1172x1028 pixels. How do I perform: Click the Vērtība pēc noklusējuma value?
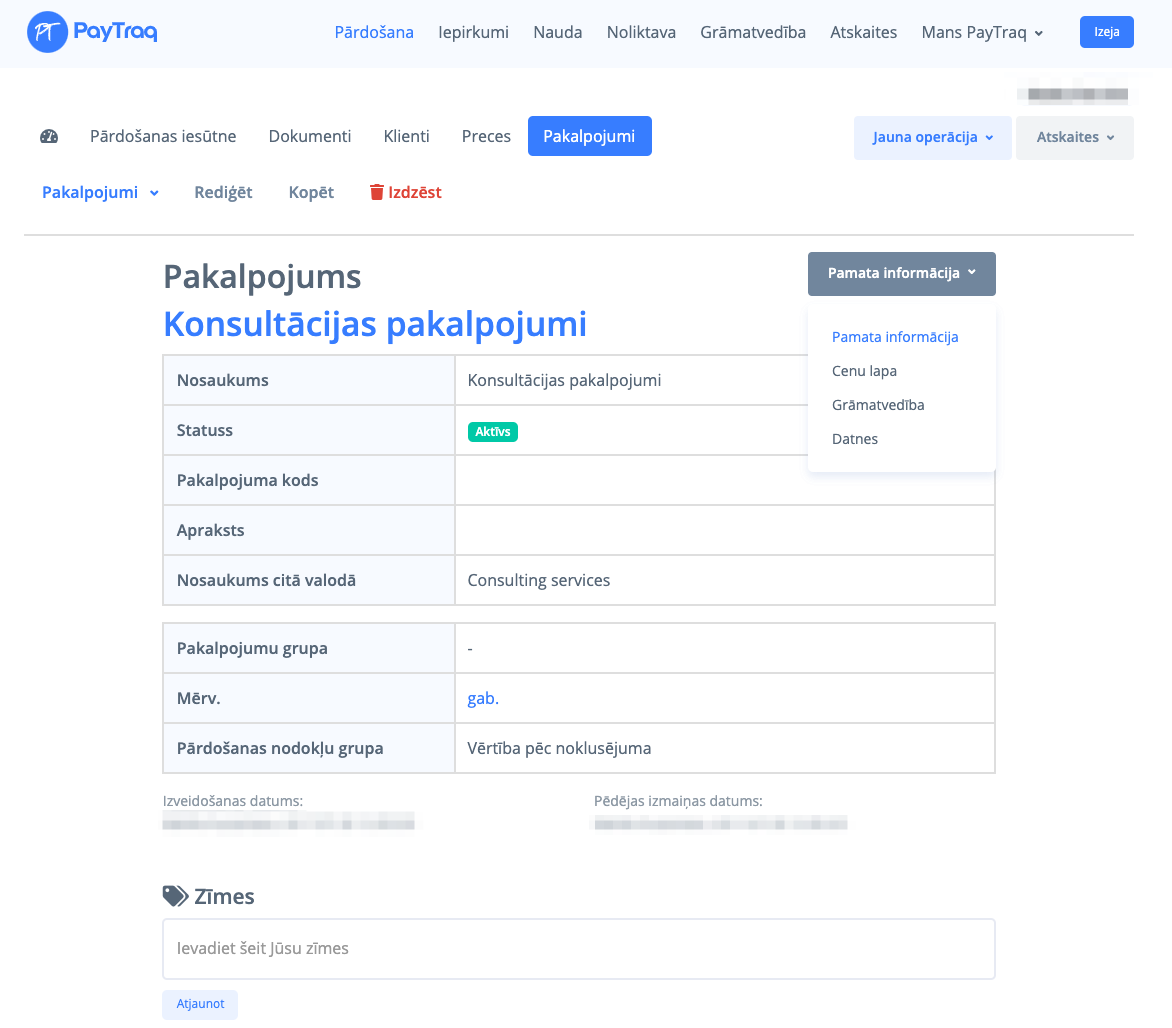coord(559,748)
